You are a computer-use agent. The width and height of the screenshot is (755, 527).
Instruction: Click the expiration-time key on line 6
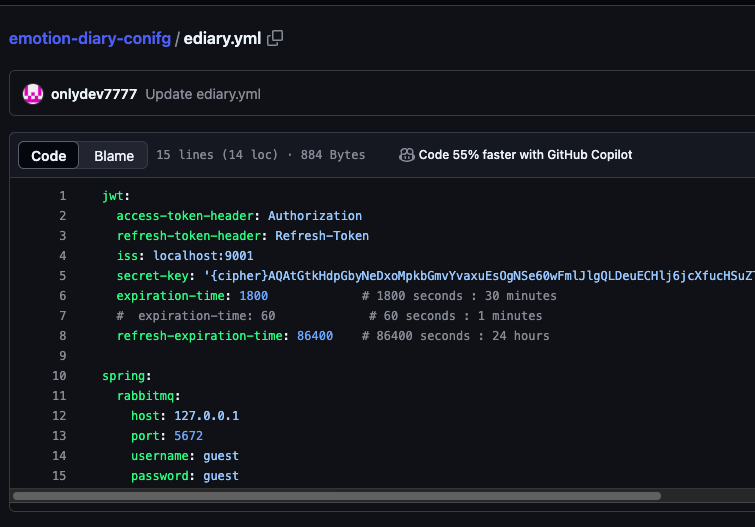coord(170,296)
